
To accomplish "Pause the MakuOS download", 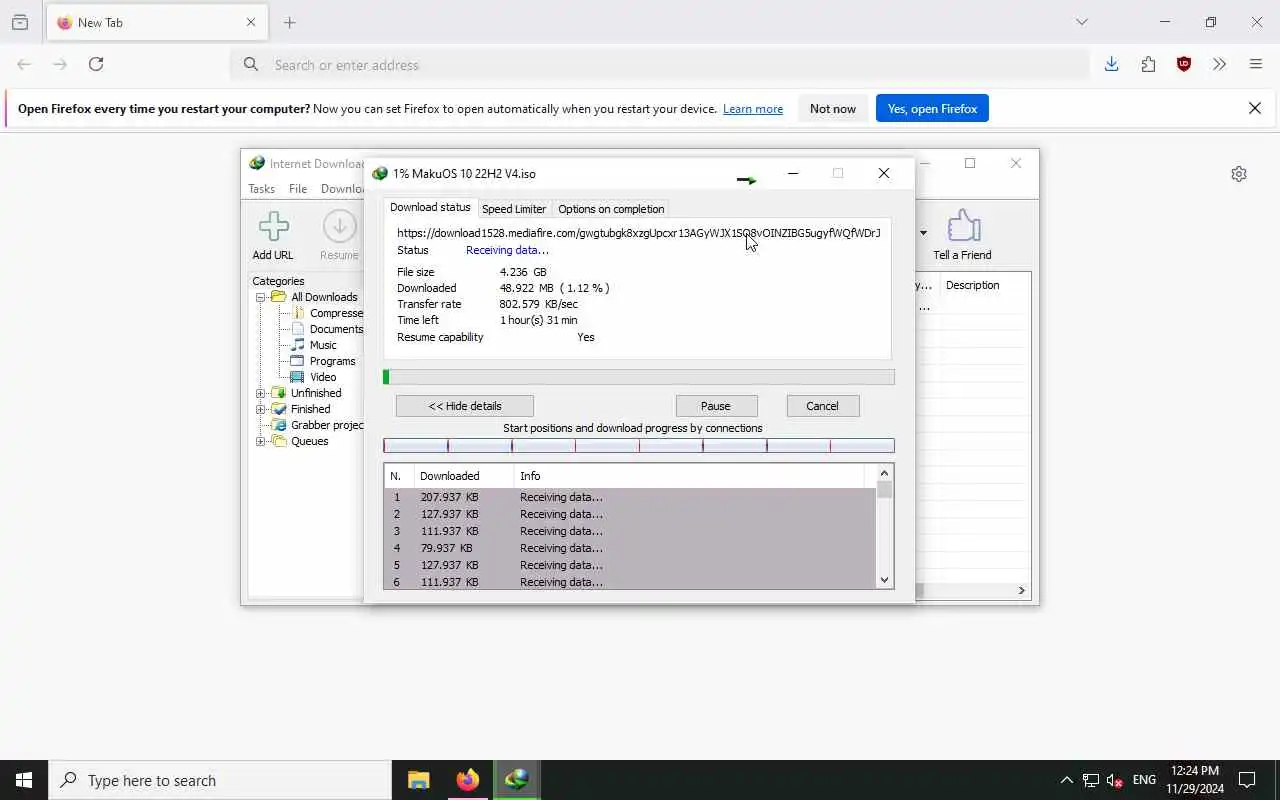I will click(x=716, y=406).
